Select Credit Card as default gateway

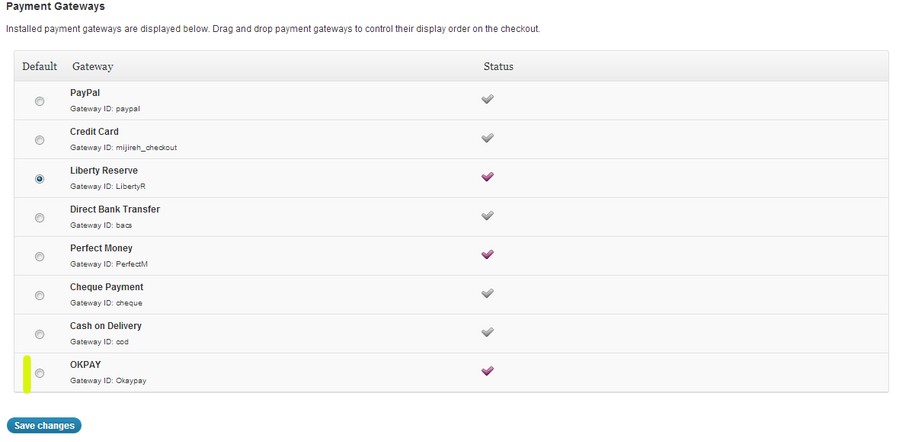[x=40, y=140]
